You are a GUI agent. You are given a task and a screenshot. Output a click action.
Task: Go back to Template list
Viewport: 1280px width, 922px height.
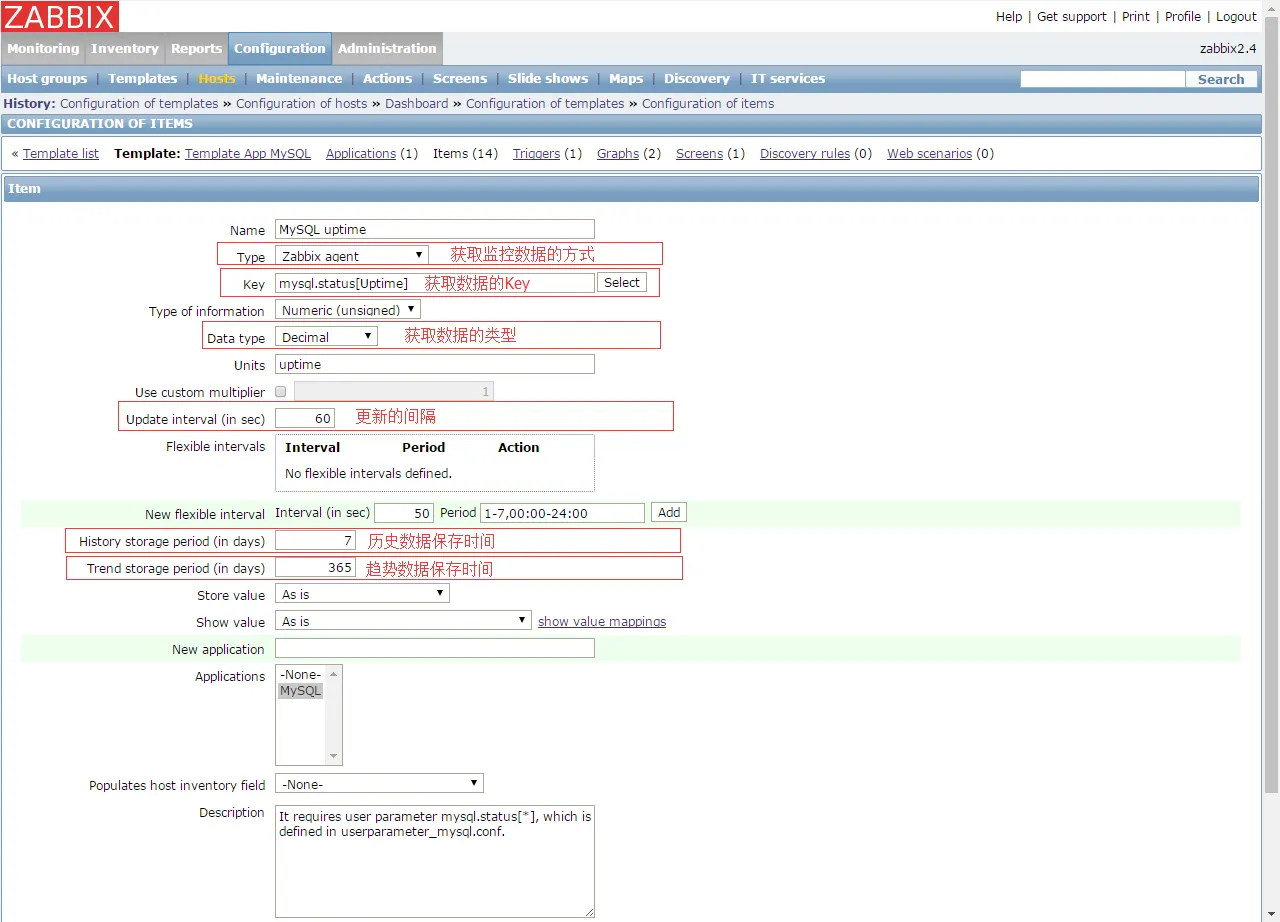(61, 153)
